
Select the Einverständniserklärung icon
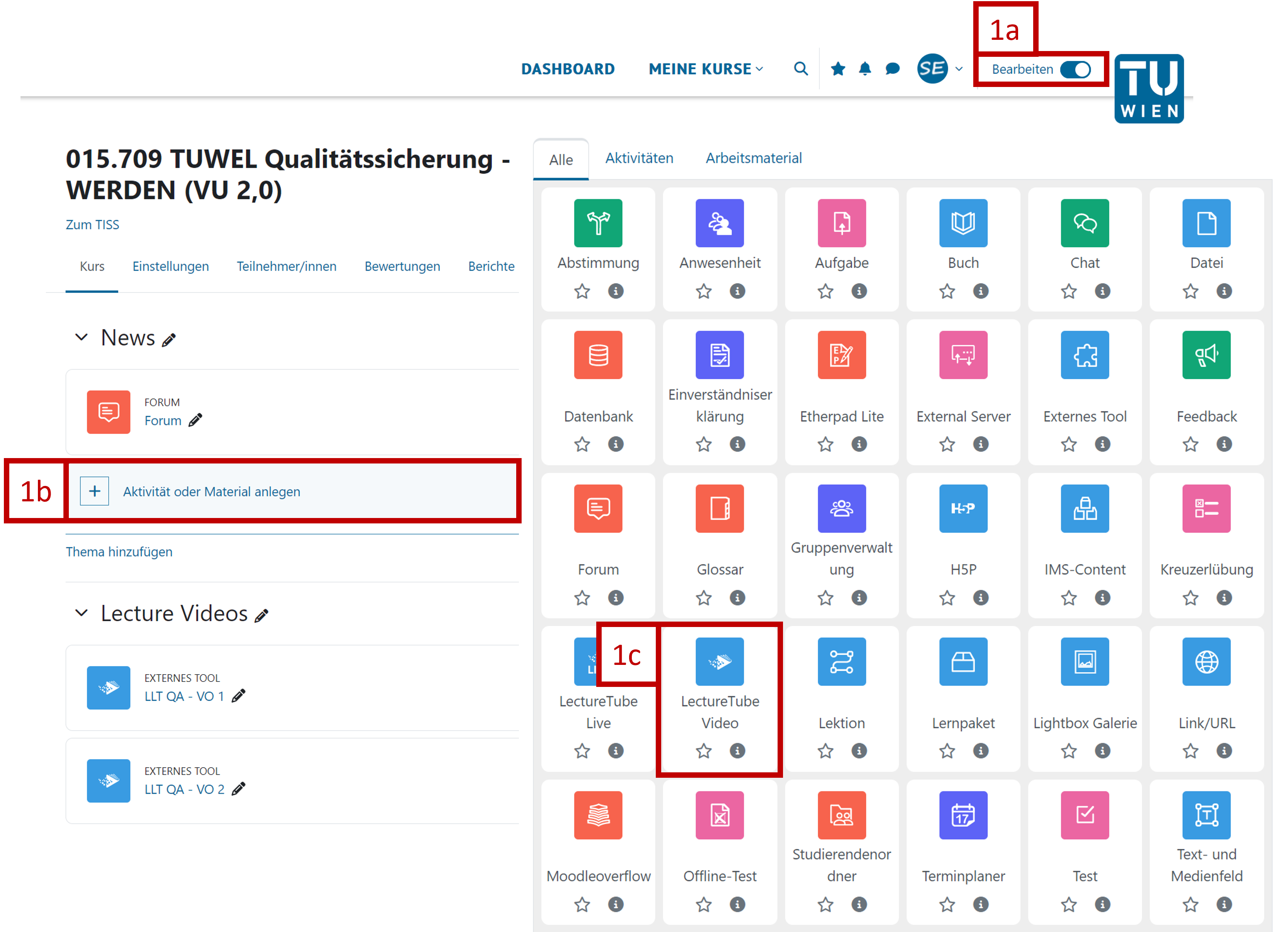pos(720,355)
